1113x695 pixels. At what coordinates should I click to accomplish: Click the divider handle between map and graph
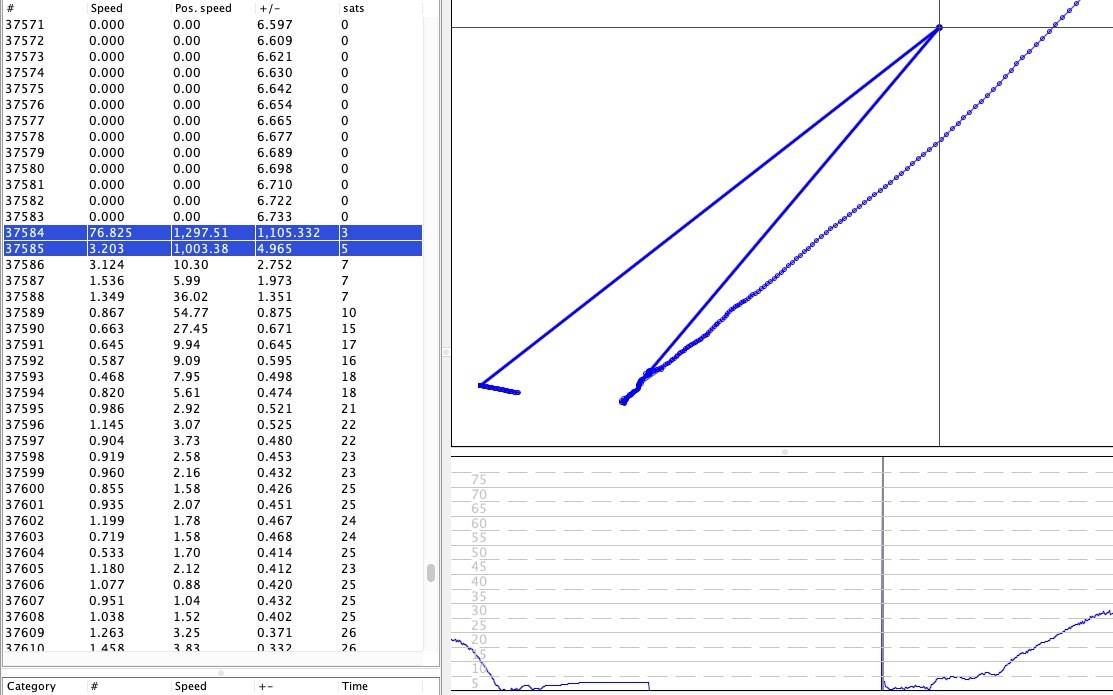[x=784, y=452]
